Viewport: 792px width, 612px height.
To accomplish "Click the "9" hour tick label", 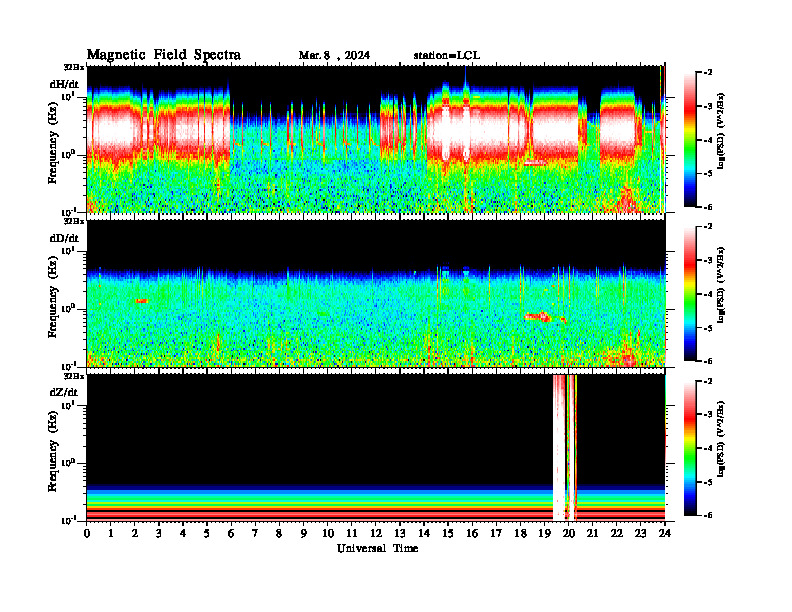I will (304, 533).
